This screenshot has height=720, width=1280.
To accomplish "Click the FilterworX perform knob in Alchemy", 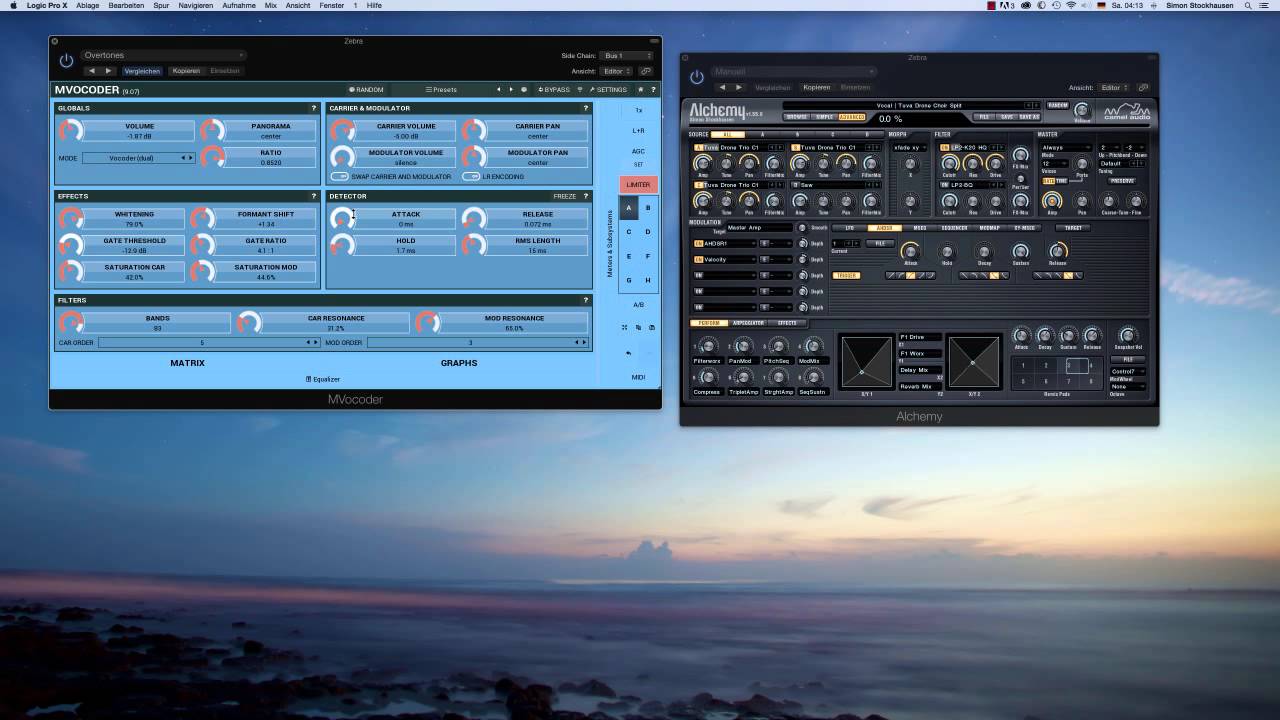I will click(708, 346).
